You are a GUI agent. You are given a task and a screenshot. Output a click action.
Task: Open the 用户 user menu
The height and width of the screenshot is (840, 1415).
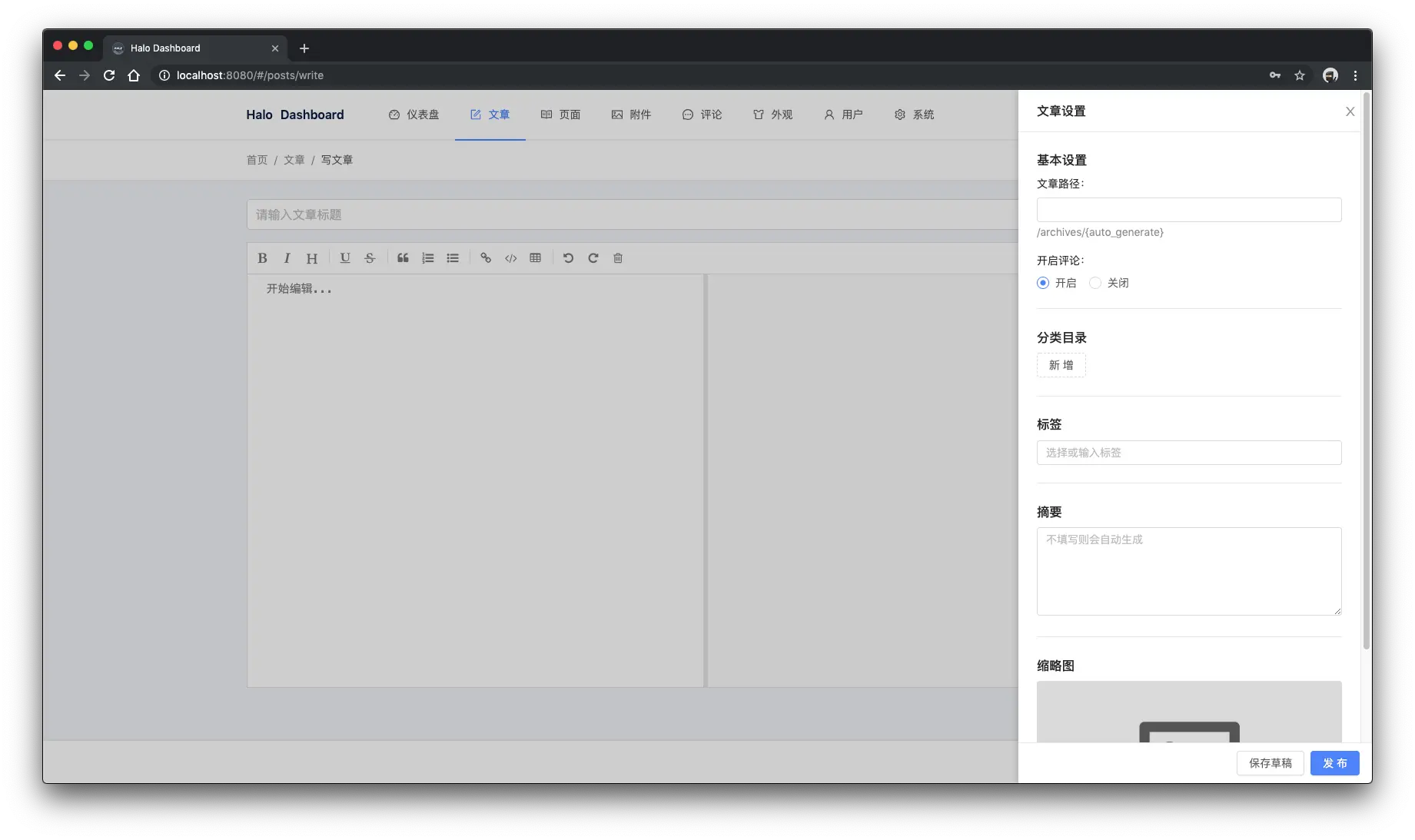843,115
